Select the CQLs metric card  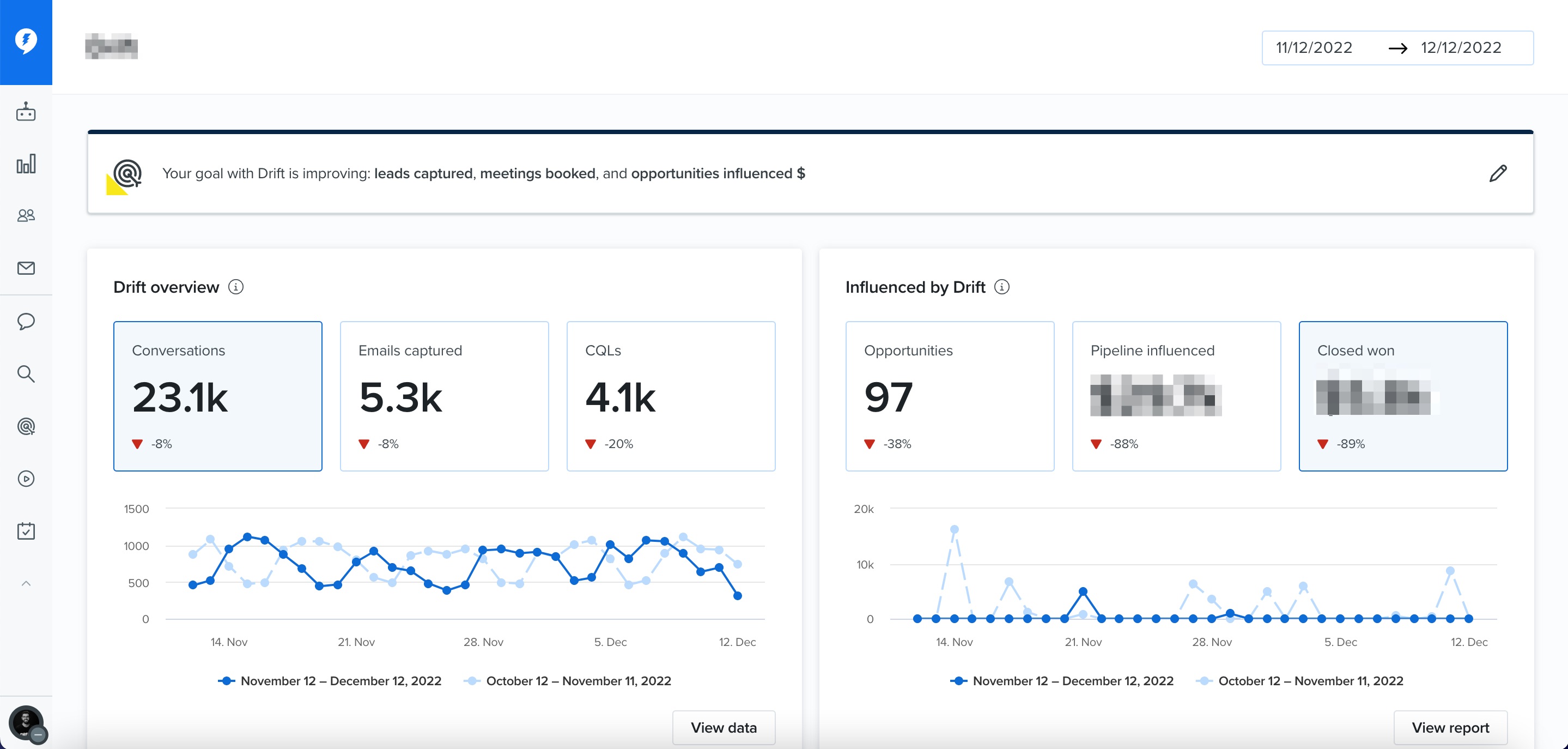[671, 396]
